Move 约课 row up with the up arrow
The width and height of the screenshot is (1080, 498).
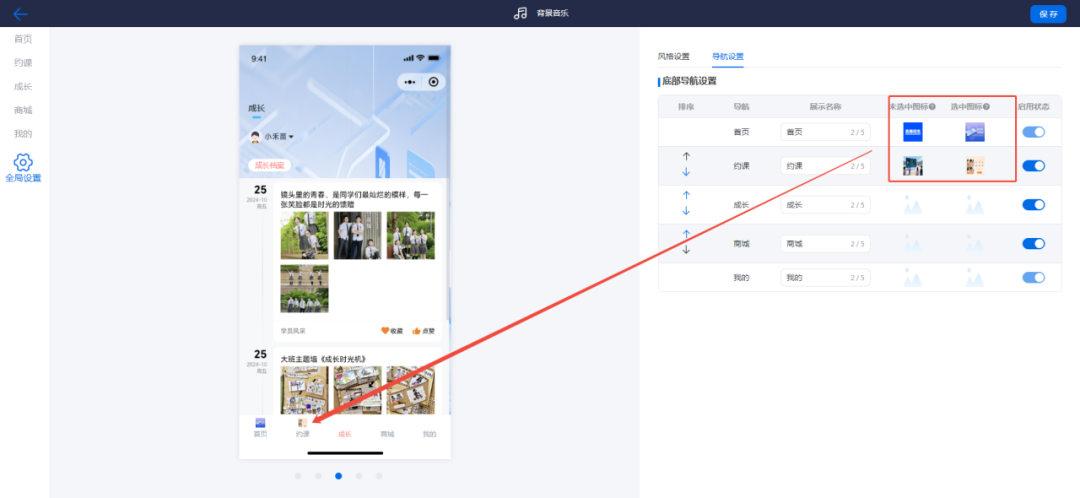tap(686, 156)
